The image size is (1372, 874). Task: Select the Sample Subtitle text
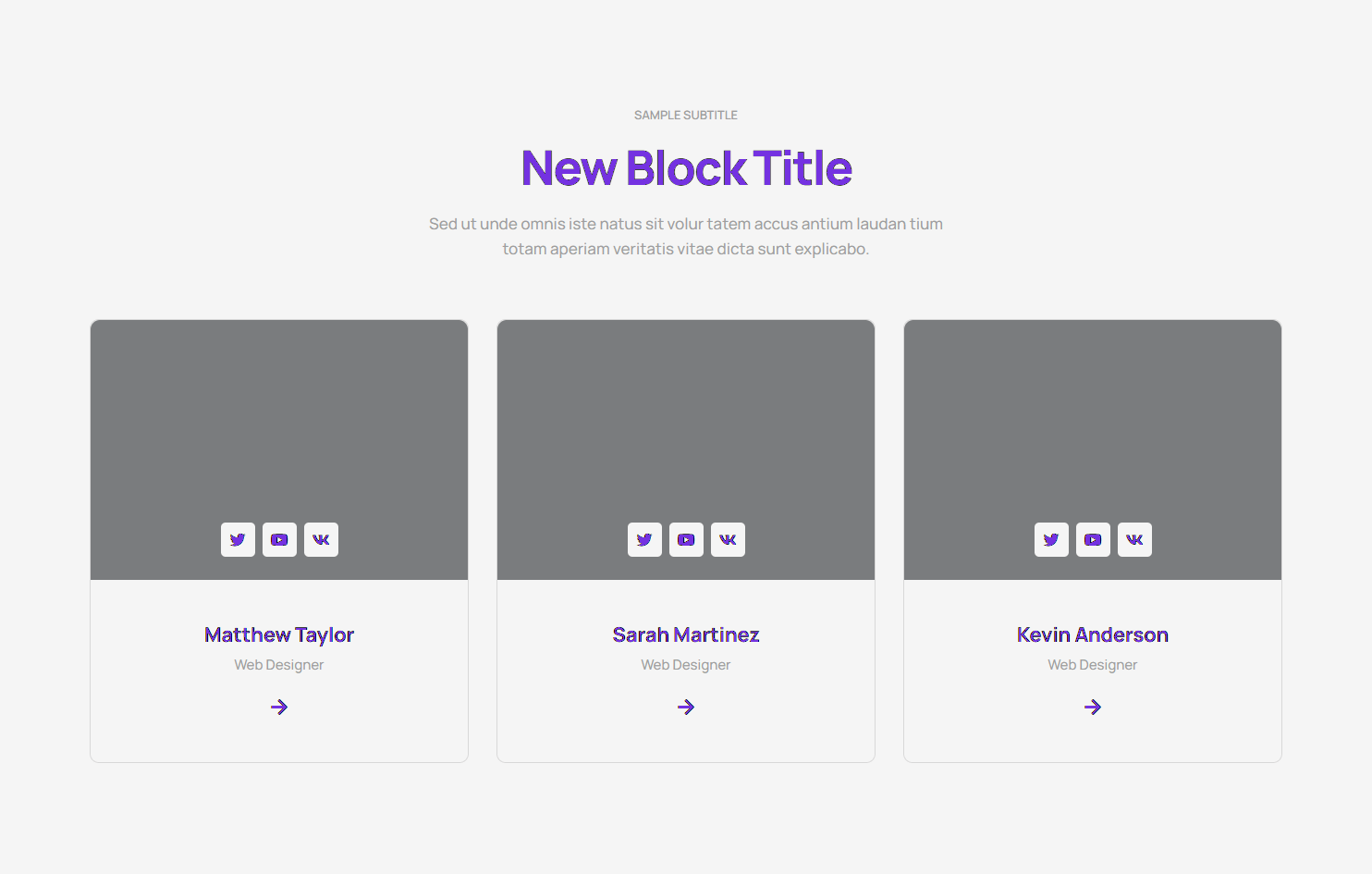click(686, 116)
